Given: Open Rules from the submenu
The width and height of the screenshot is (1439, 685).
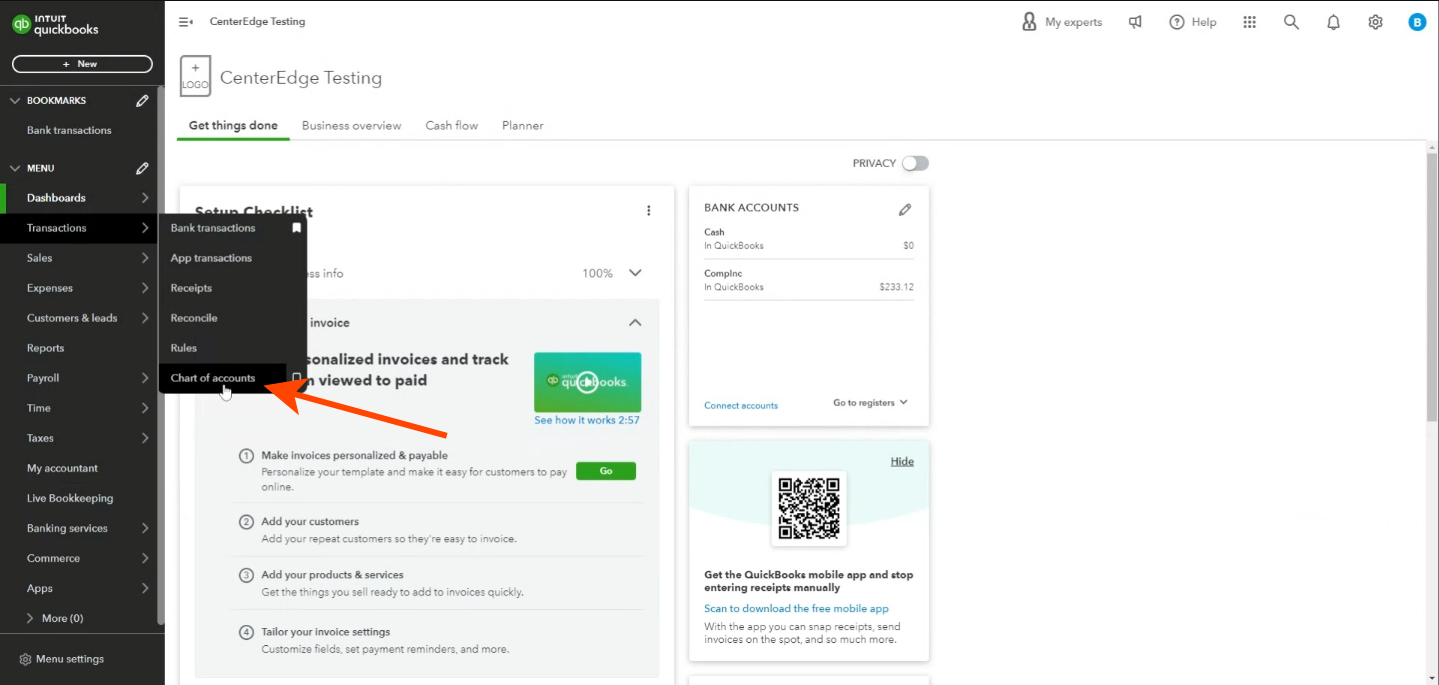Looking at the screenshot, I should (184, 348).
